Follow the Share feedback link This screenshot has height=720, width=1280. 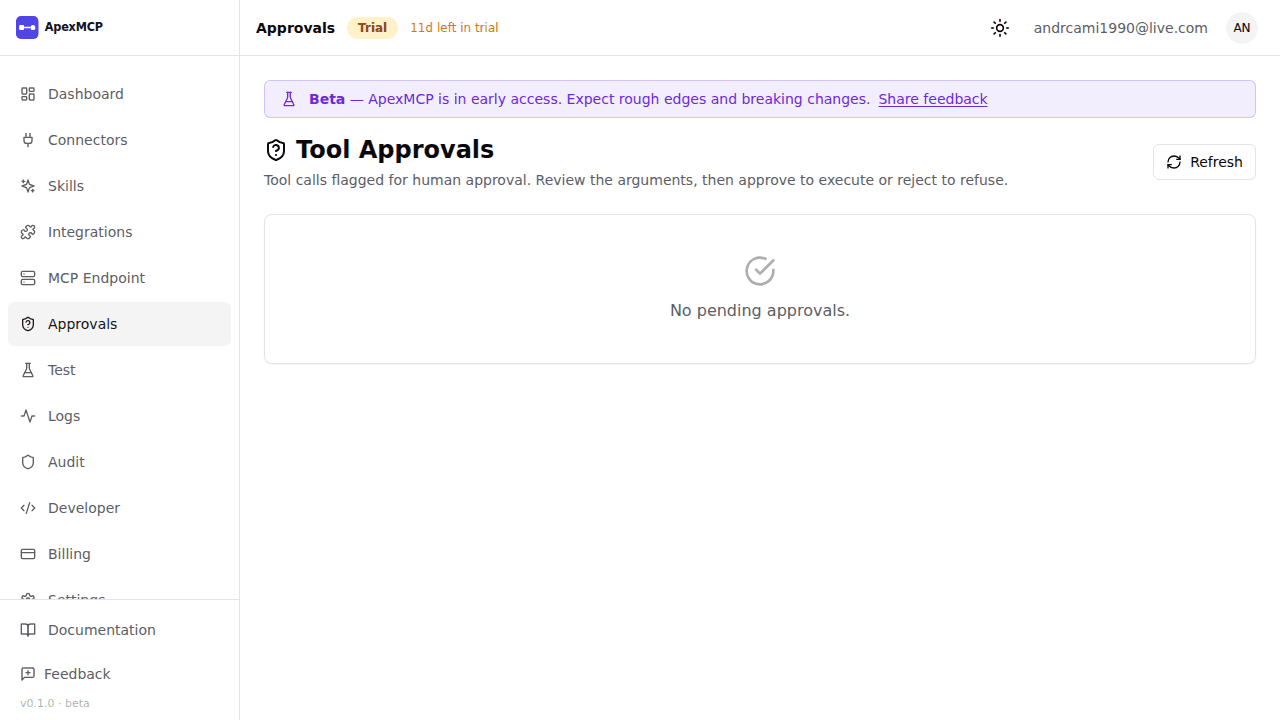(x=933, y=99)
